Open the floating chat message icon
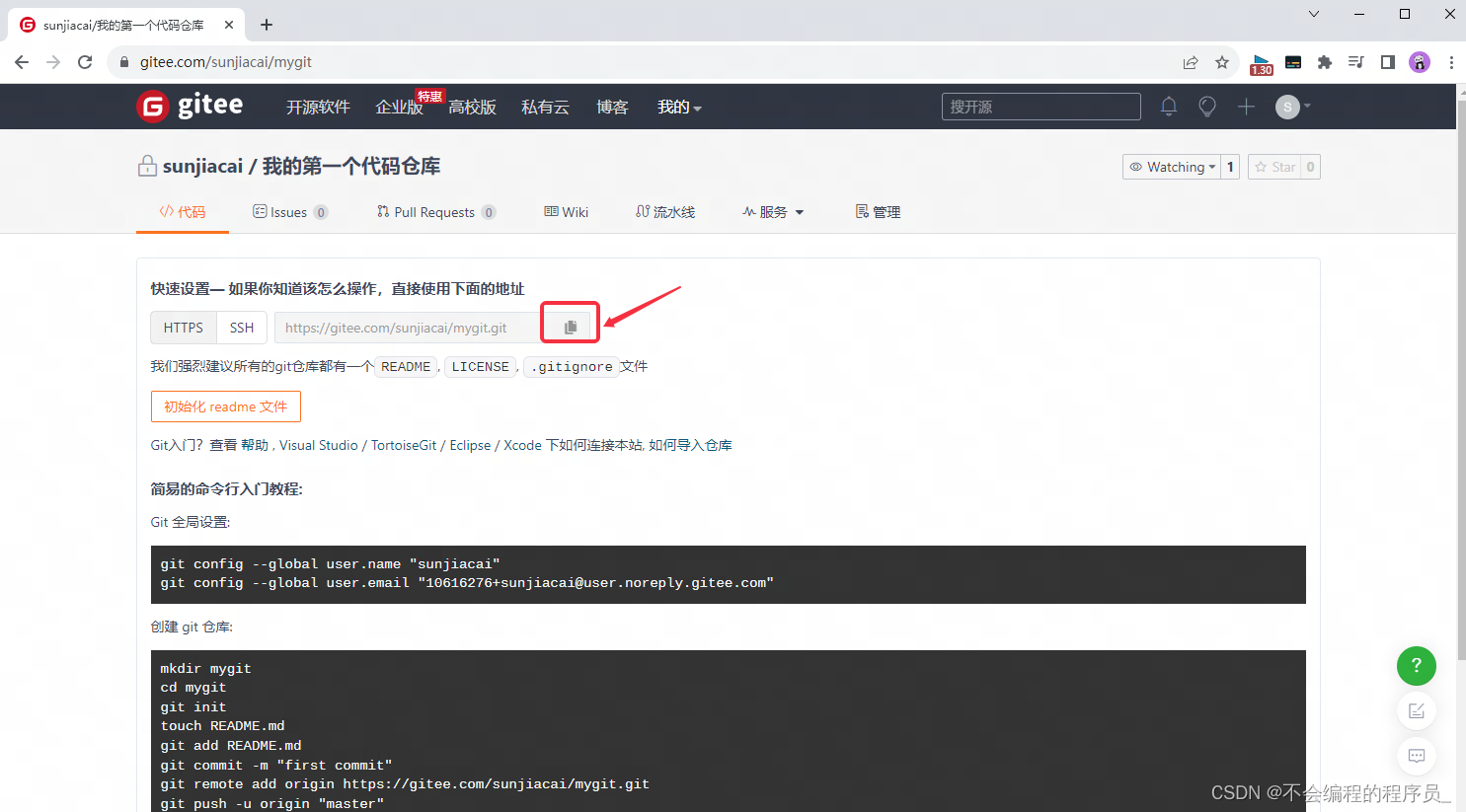1466x812 pixels. point(1416,756)
